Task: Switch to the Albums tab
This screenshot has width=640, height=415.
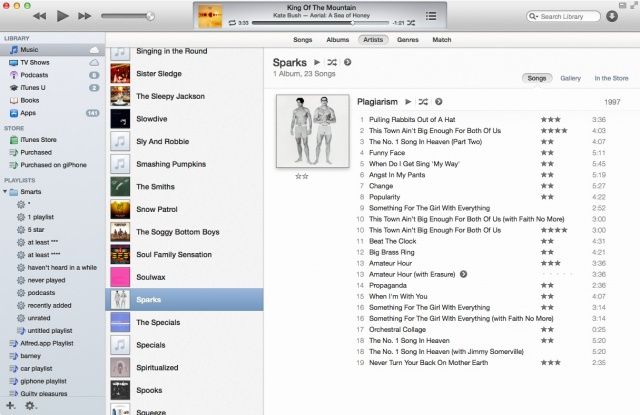Action: click(x=338, y=40)
